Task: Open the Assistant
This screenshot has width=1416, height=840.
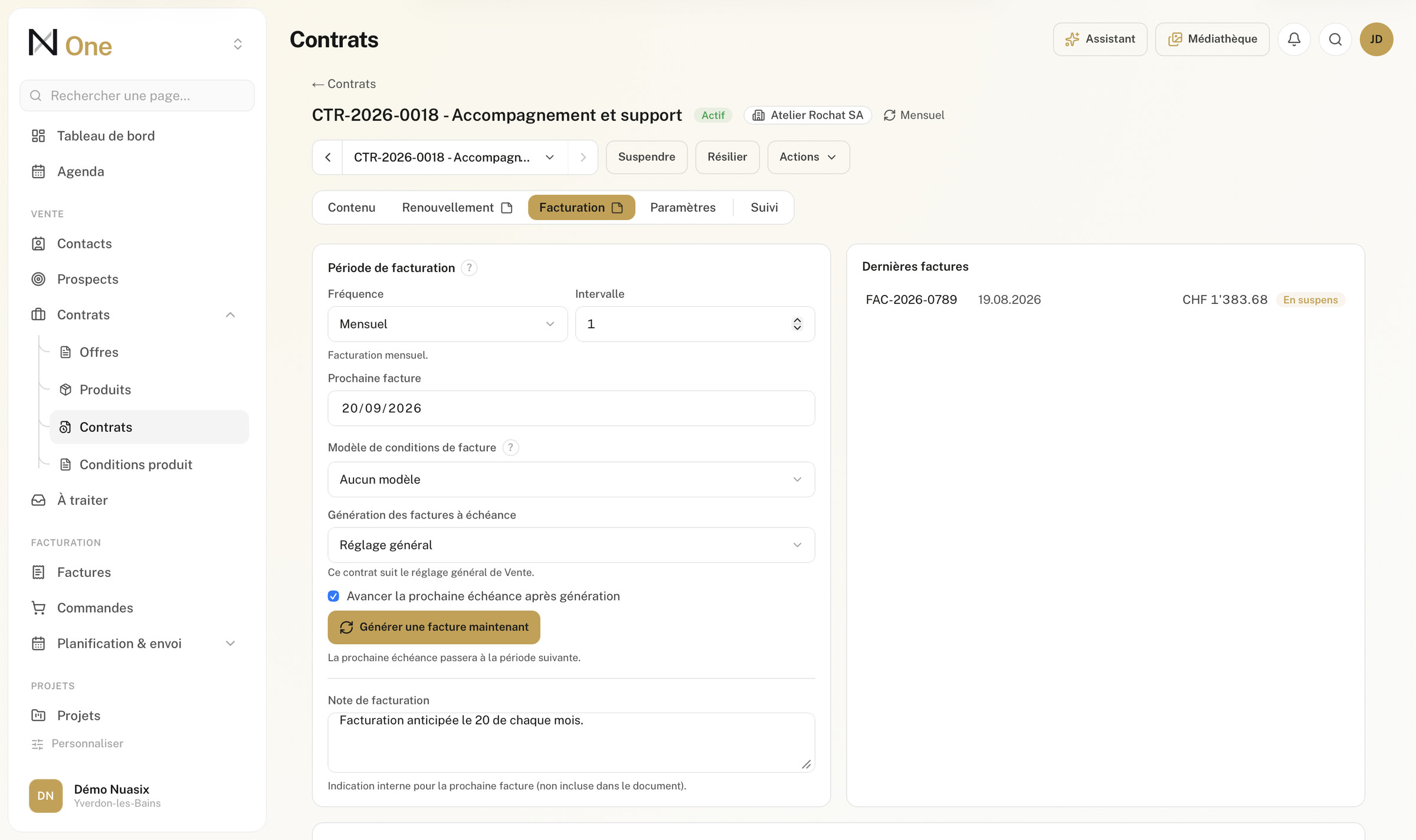Action: pos(1100,40)
